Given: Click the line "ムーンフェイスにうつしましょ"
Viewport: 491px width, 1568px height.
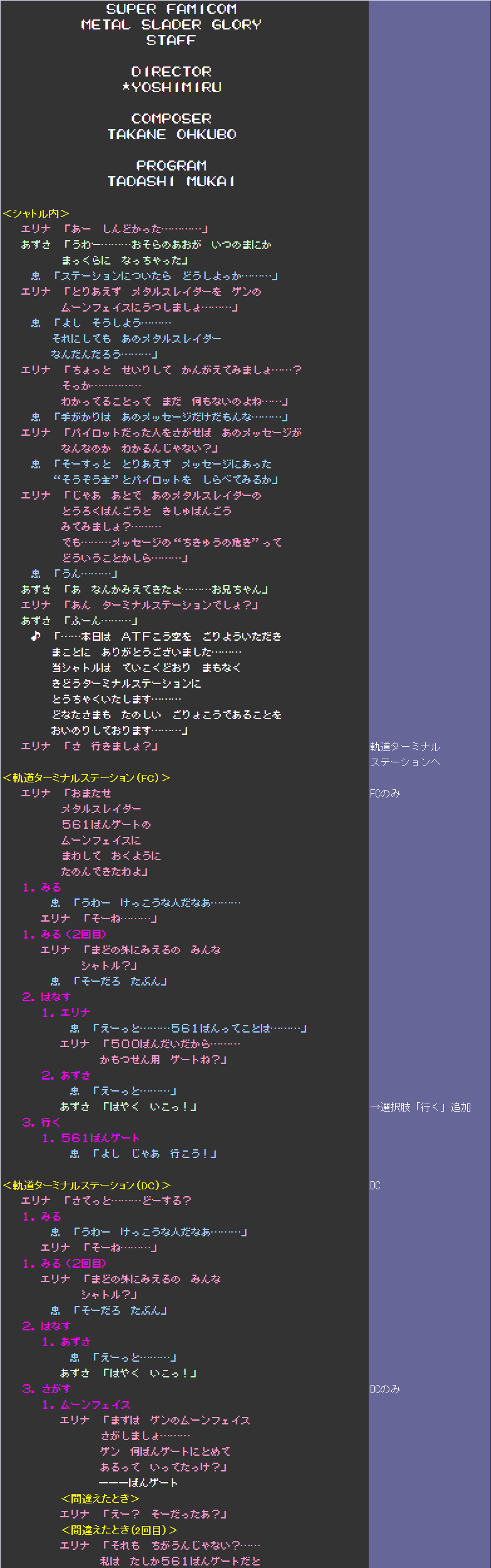Looking at the screenshot, I should click(x=150, y=307).
